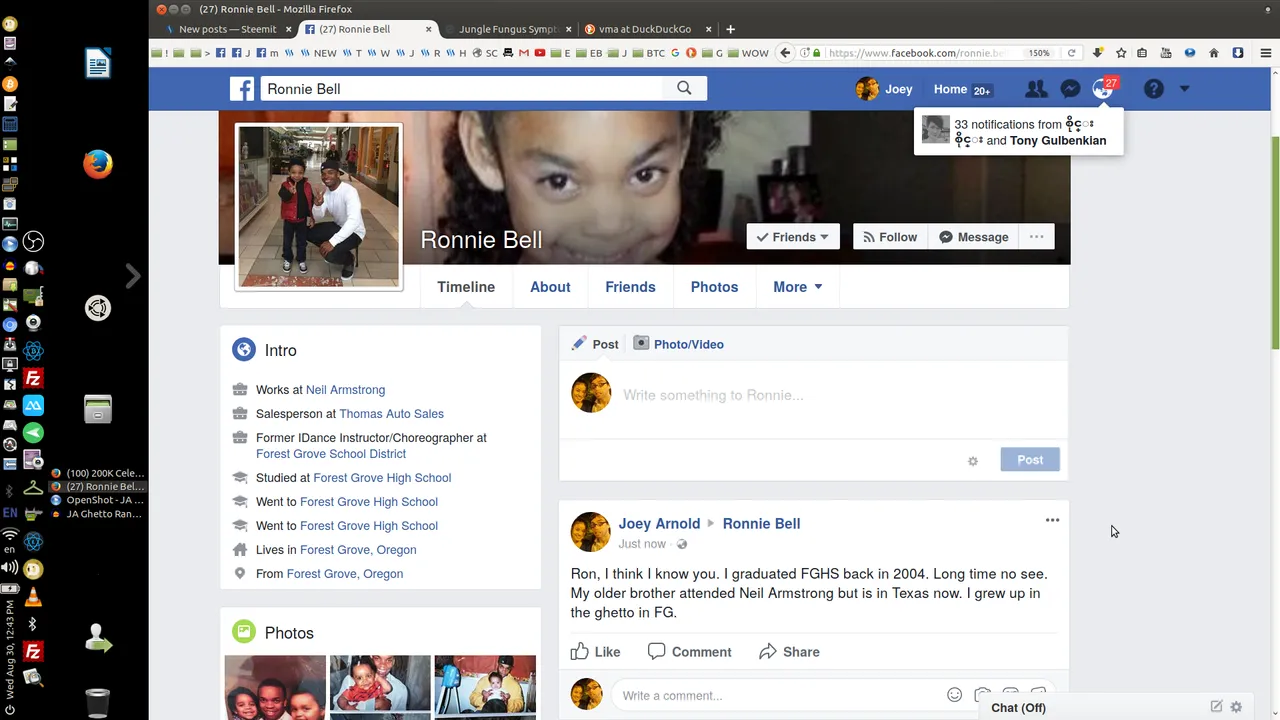Open Neil Armstrong workplace link

(345, 390)
